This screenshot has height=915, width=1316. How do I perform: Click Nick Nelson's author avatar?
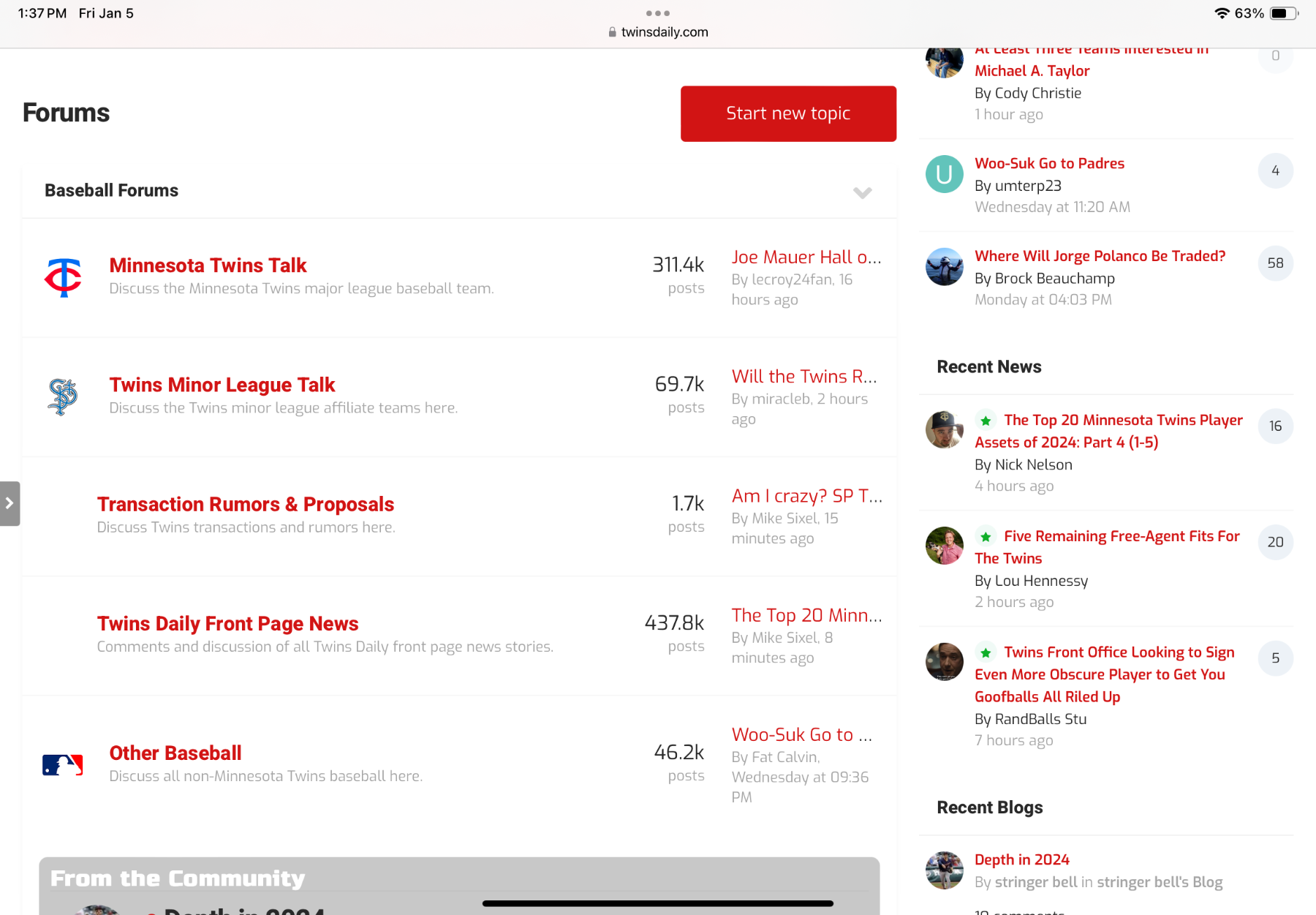(944, 429)
